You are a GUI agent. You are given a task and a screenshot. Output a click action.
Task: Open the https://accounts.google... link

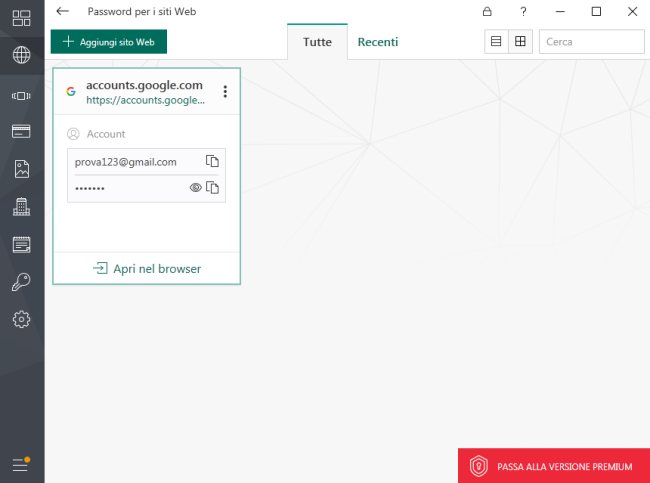145,100
